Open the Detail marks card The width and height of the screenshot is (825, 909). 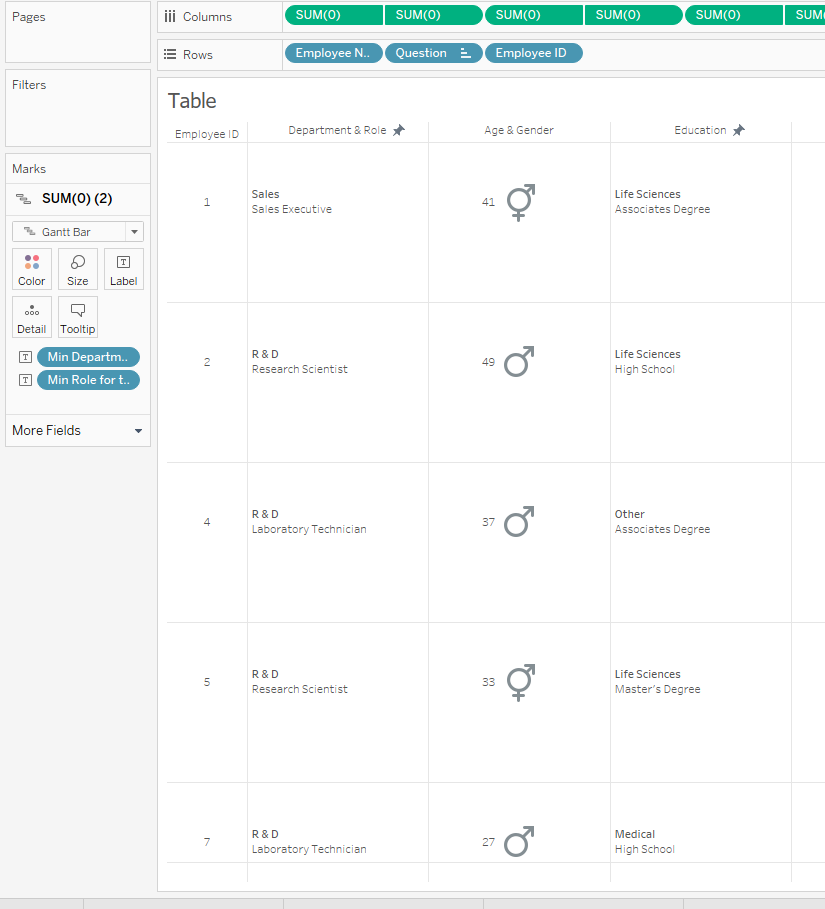32,317
